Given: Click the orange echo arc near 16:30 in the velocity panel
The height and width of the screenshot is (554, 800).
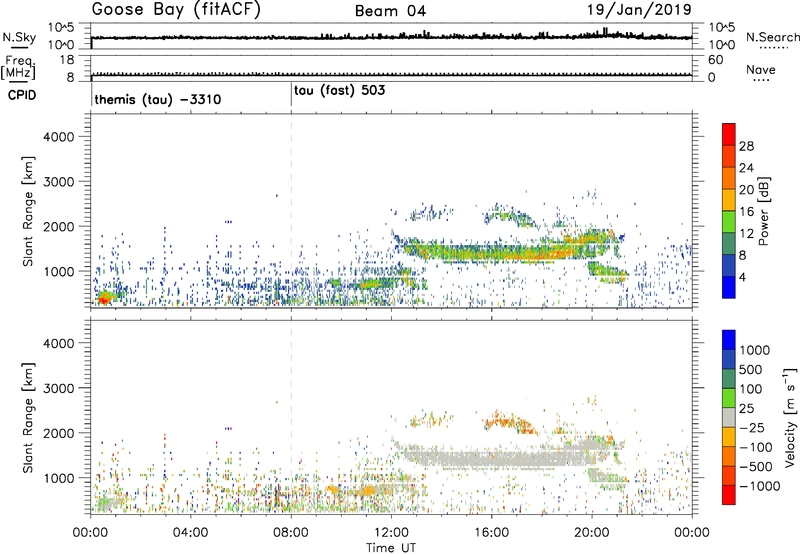Looking at the screenshot, I should point(508,422).
